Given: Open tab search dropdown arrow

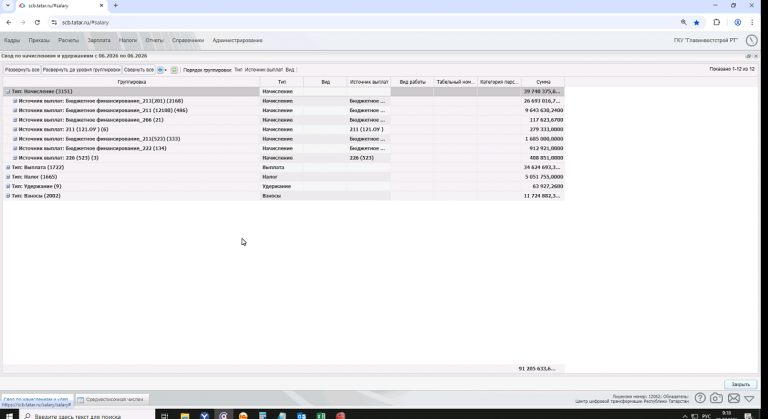Looking at the screenshot, I should pos(8,5).
